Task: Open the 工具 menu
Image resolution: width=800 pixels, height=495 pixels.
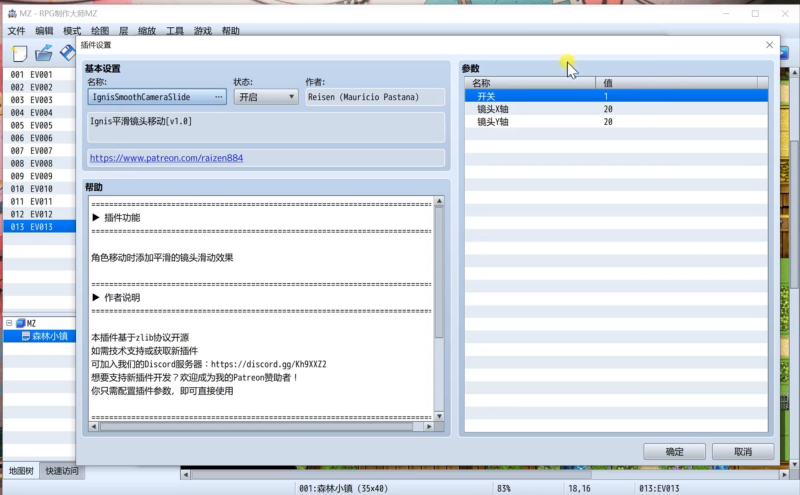Action: [175, 31]
